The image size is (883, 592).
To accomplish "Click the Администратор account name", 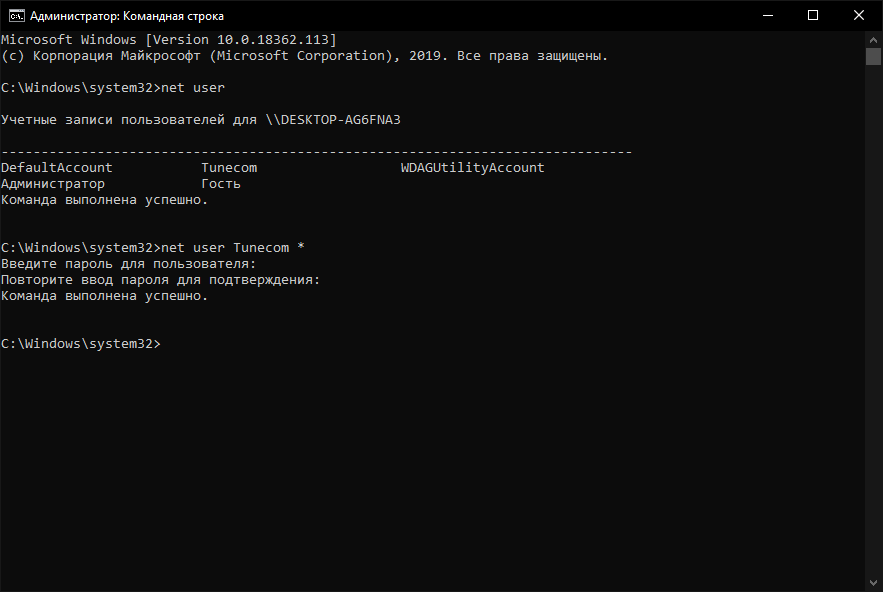I will [53, 184].
